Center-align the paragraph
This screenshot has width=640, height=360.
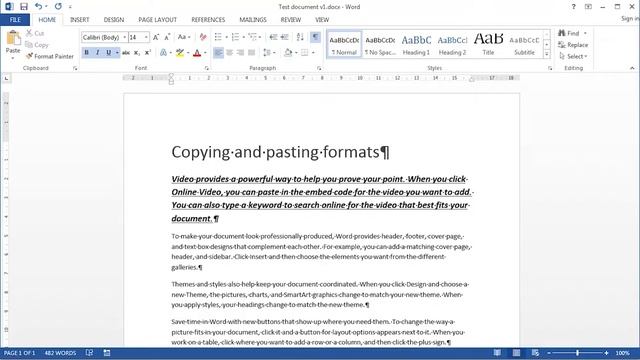click(229, 53)
